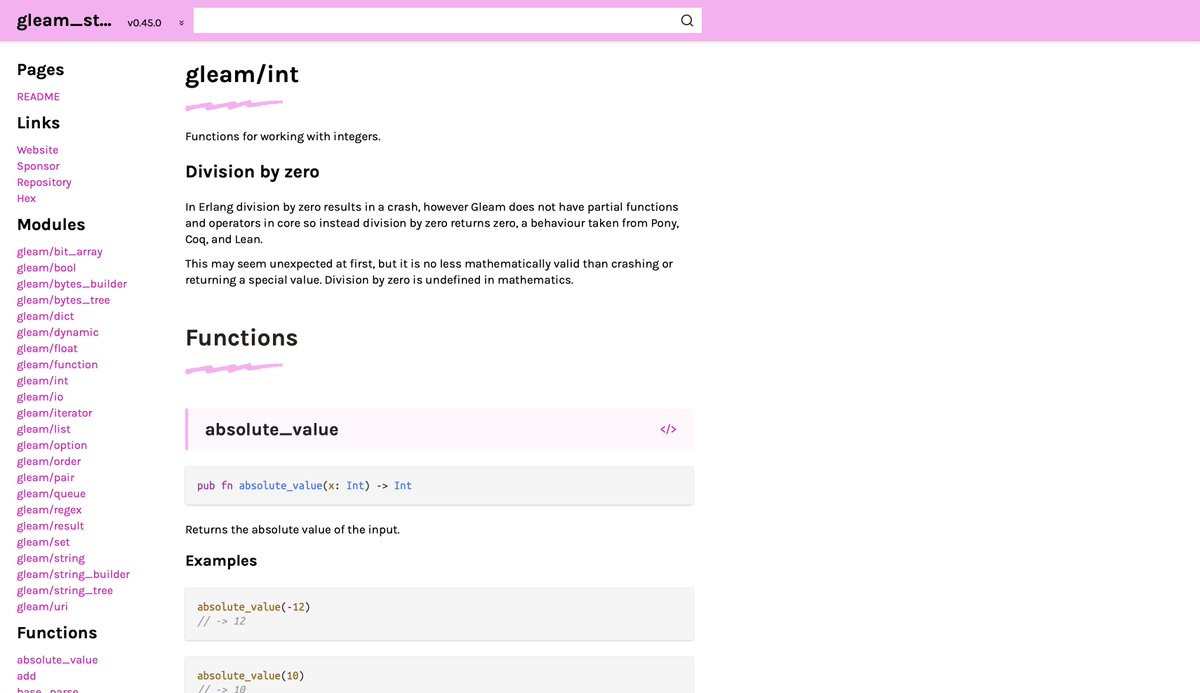Viewport: 1200px width, 693px height.
Task: Choose the gleam/string module
Action: [51, 558]
